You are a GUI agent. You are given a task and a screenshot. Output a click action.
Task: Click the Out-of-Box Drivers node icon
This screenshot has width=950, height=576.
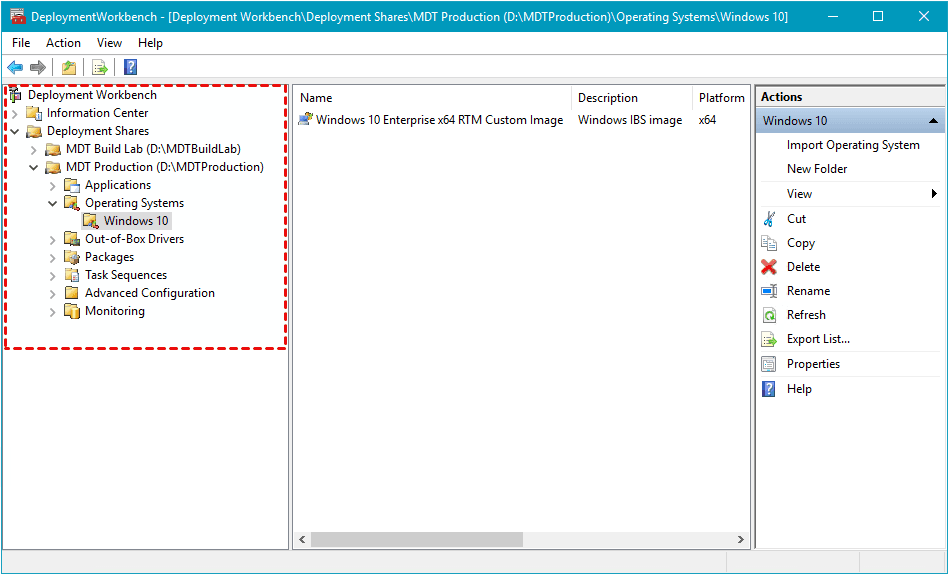(x=72, y=239)
